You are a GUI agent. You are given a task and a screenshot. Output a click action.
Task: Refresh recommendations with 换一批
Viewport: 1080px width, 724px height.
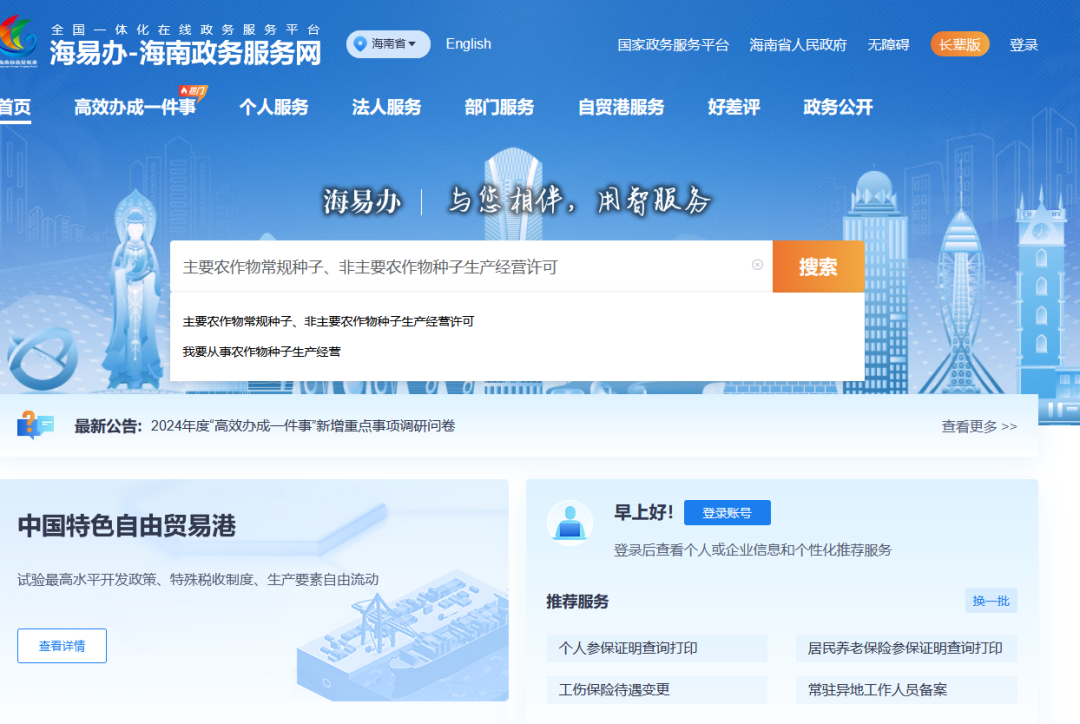[x=990, y=601]
